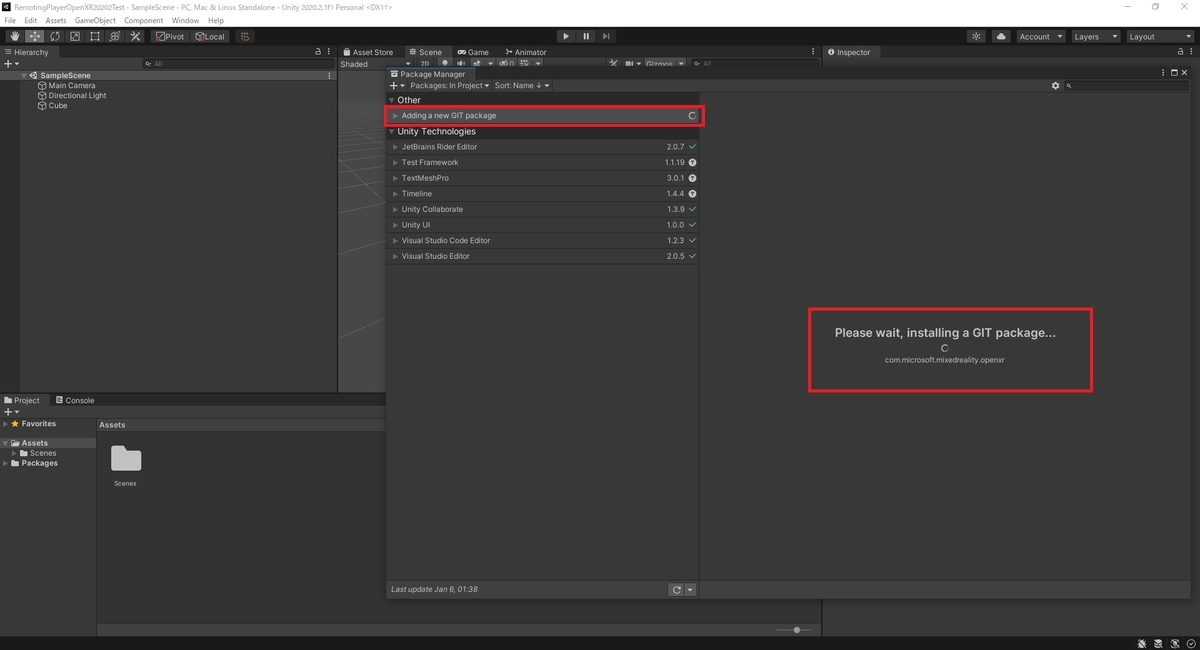This screenshot has height=650, width=1200.
Task: Open Unity cloud services
Action: click(1002, 36)
